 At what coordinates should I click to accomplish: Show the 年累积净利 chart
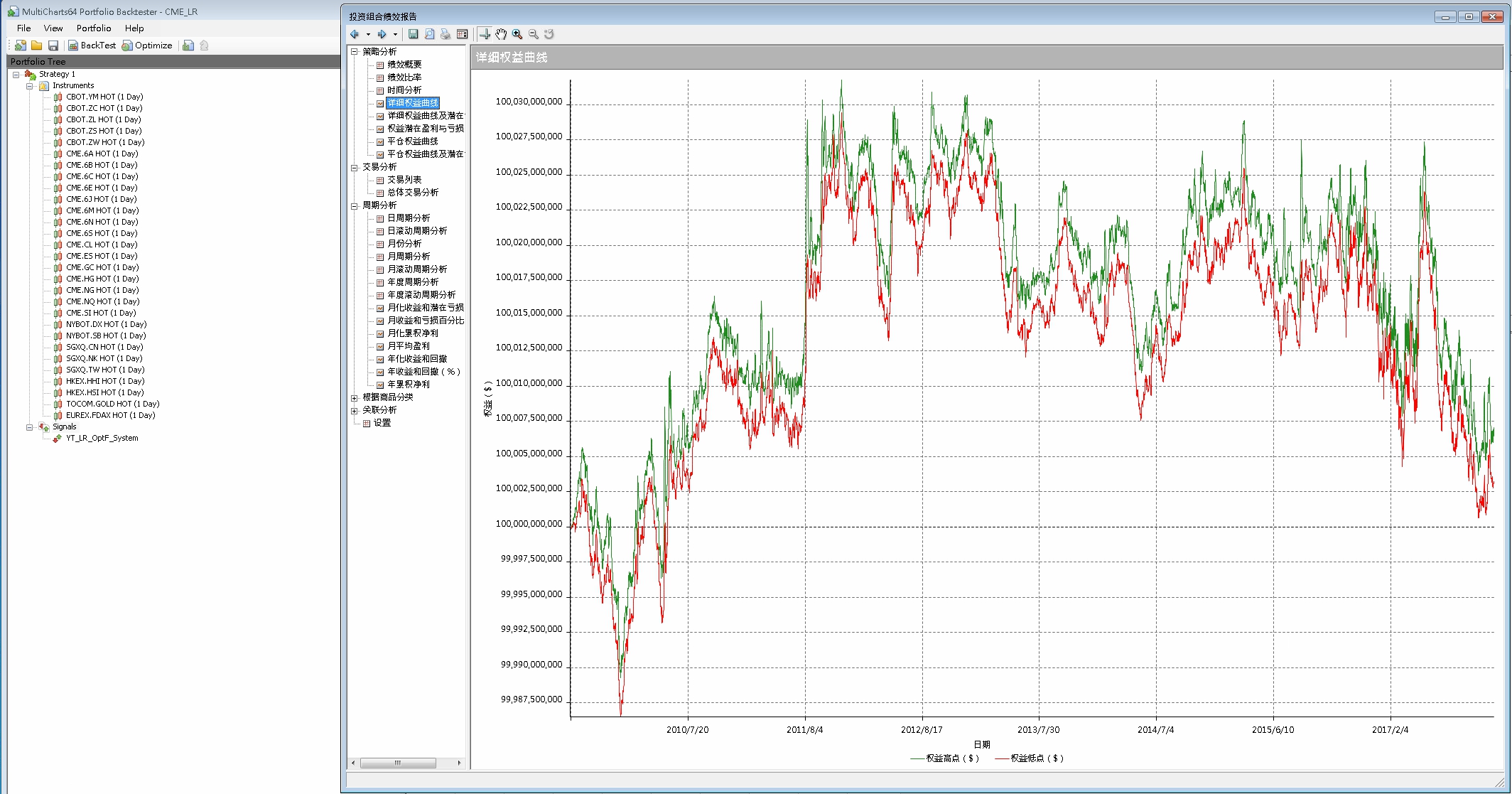[409, 385]
